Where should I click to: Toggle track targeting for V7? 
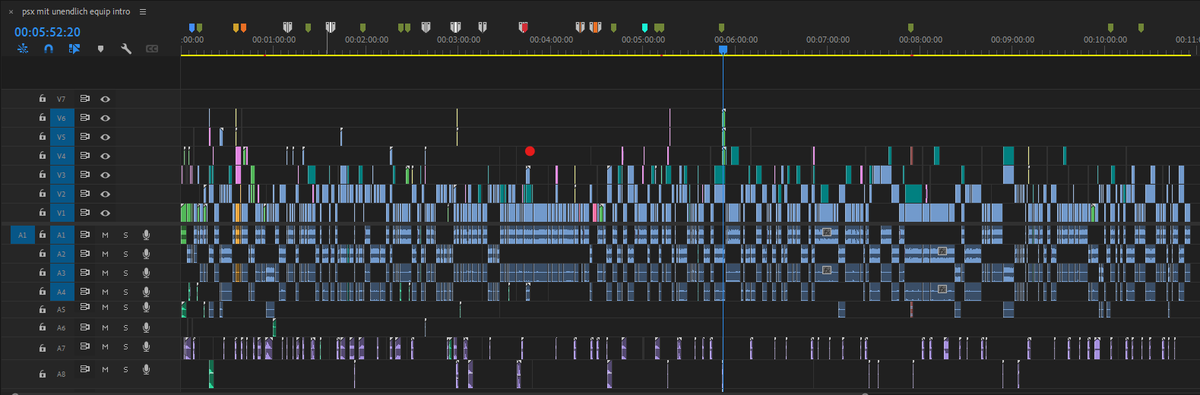click(x=61, y=99)
